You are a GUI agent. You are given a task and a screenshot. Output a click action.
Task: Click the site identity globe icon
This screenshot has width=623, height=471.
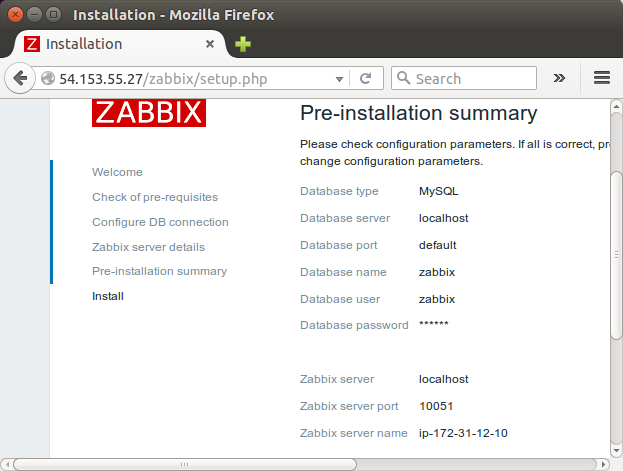[48, 78]
